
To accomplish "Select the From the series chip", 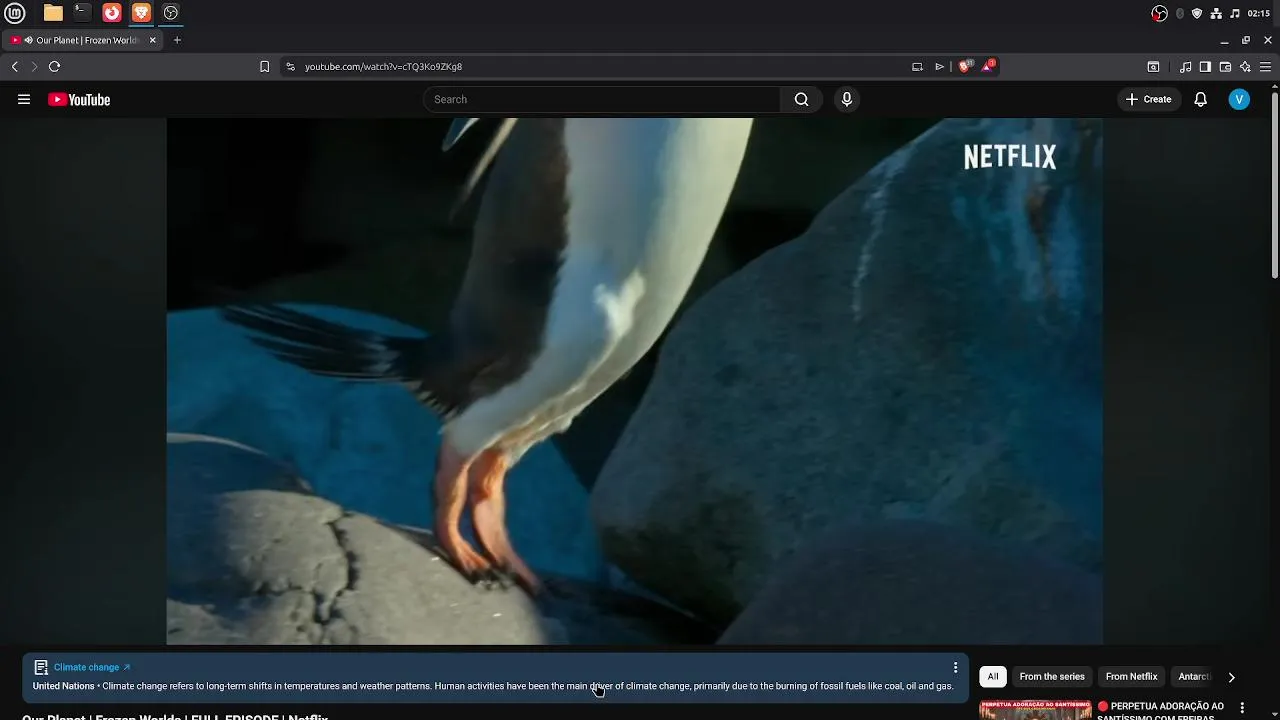I will click(1052, 677).
